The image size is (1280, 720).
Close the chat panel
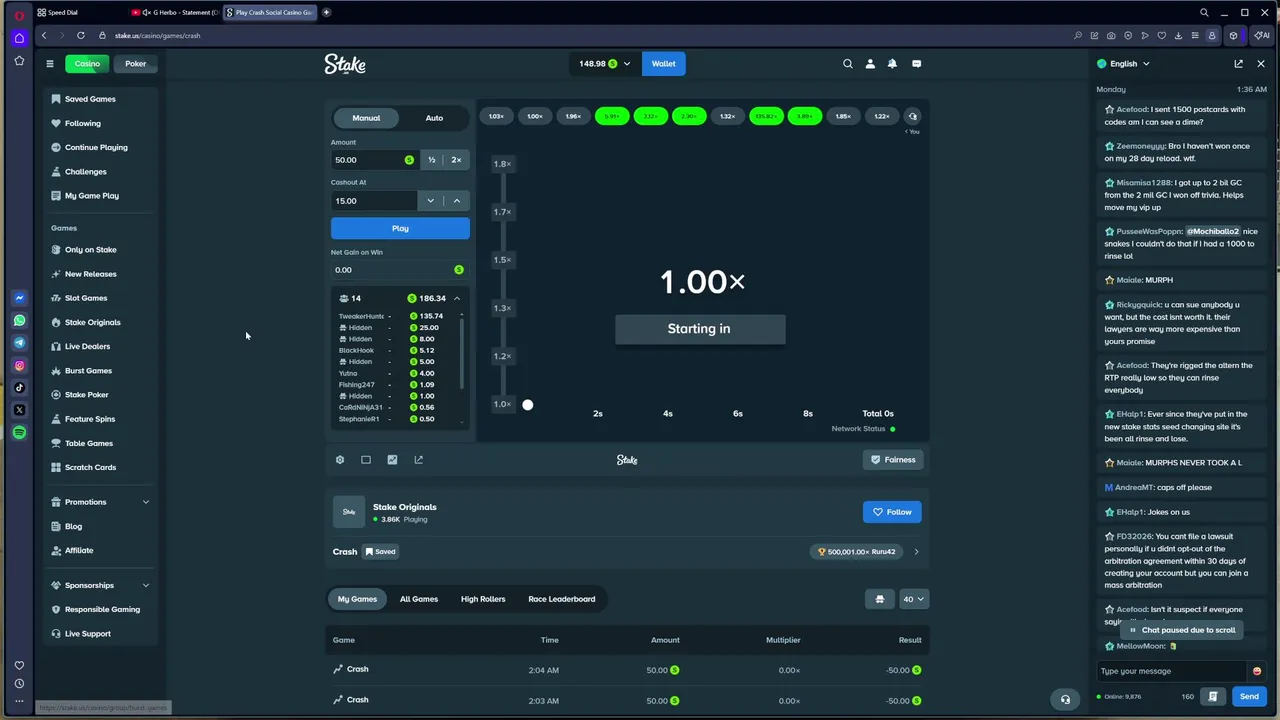pos(1261,64)
